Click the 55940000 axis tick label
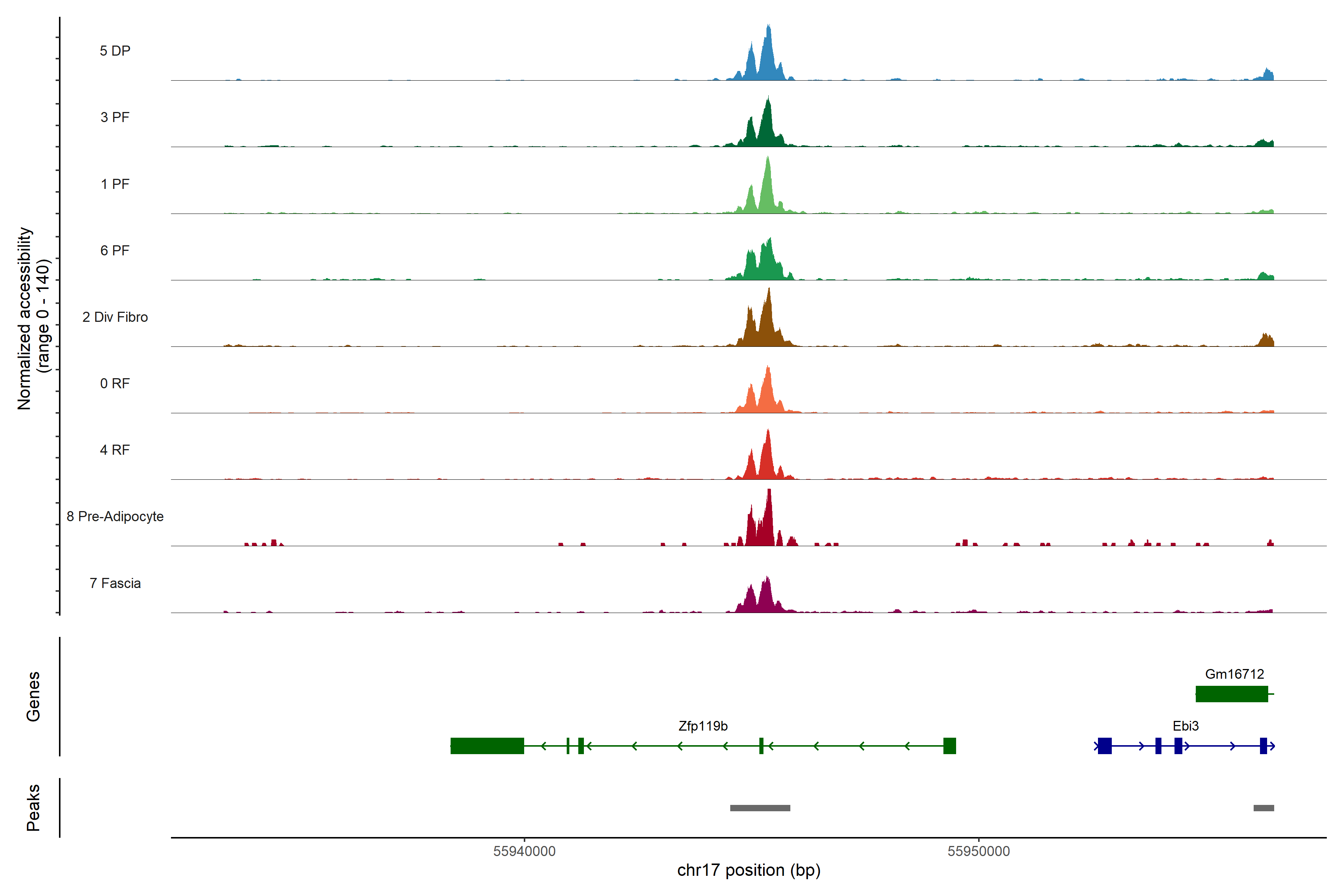The image size is (1344, 896). [x=524, y=852]
